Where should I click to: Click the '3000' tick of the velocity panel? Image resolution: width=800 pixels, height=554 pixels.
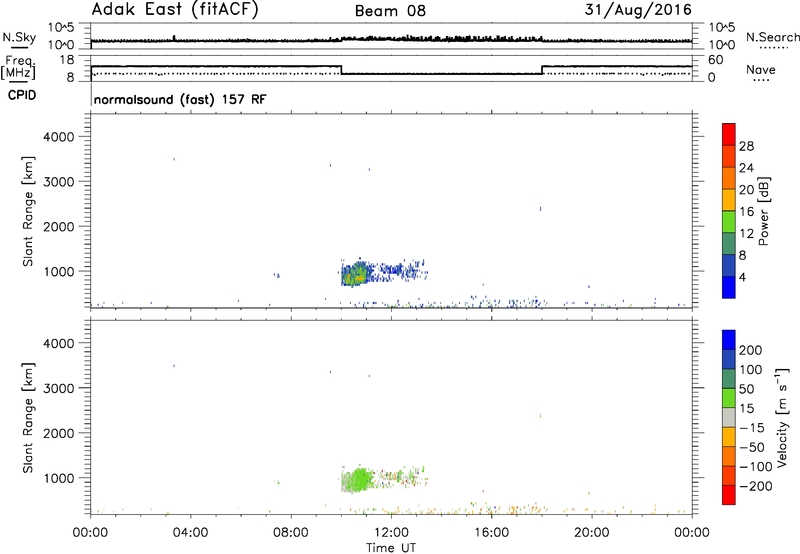pyautogui.click(x=59, y=388)
